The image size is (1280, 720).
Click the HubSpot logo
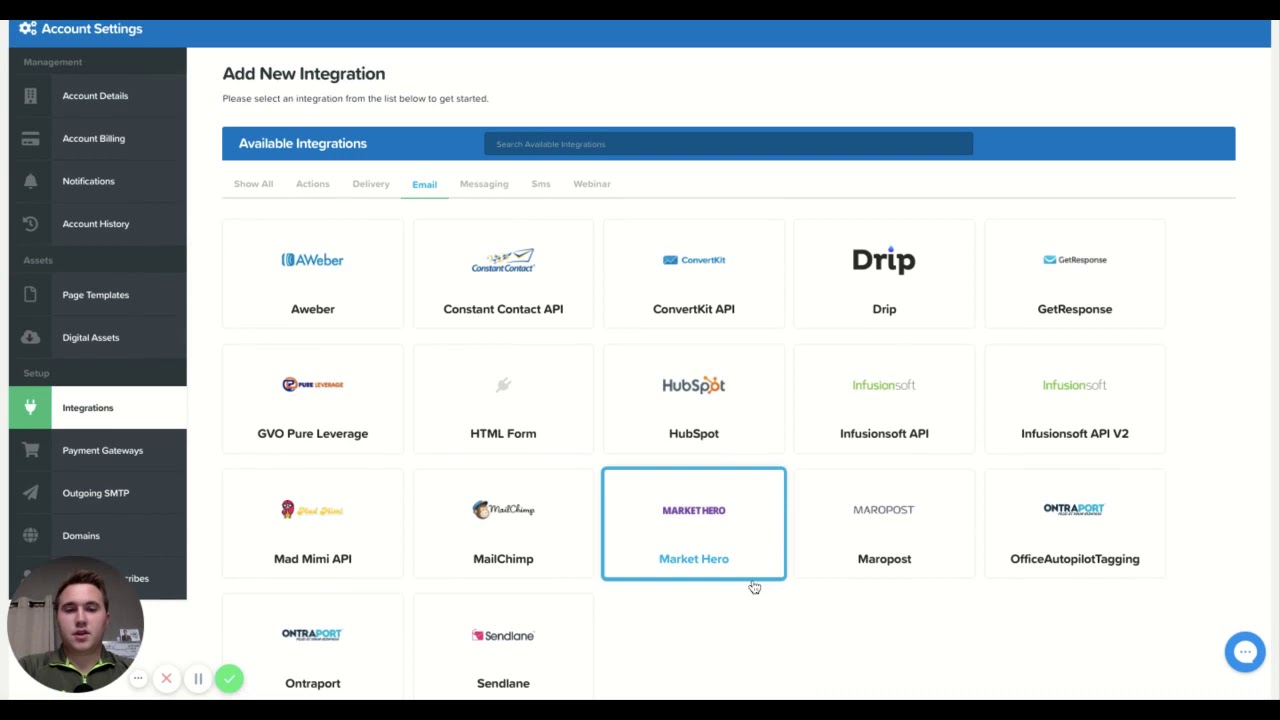pyautogui.click(x=694, y=385)
